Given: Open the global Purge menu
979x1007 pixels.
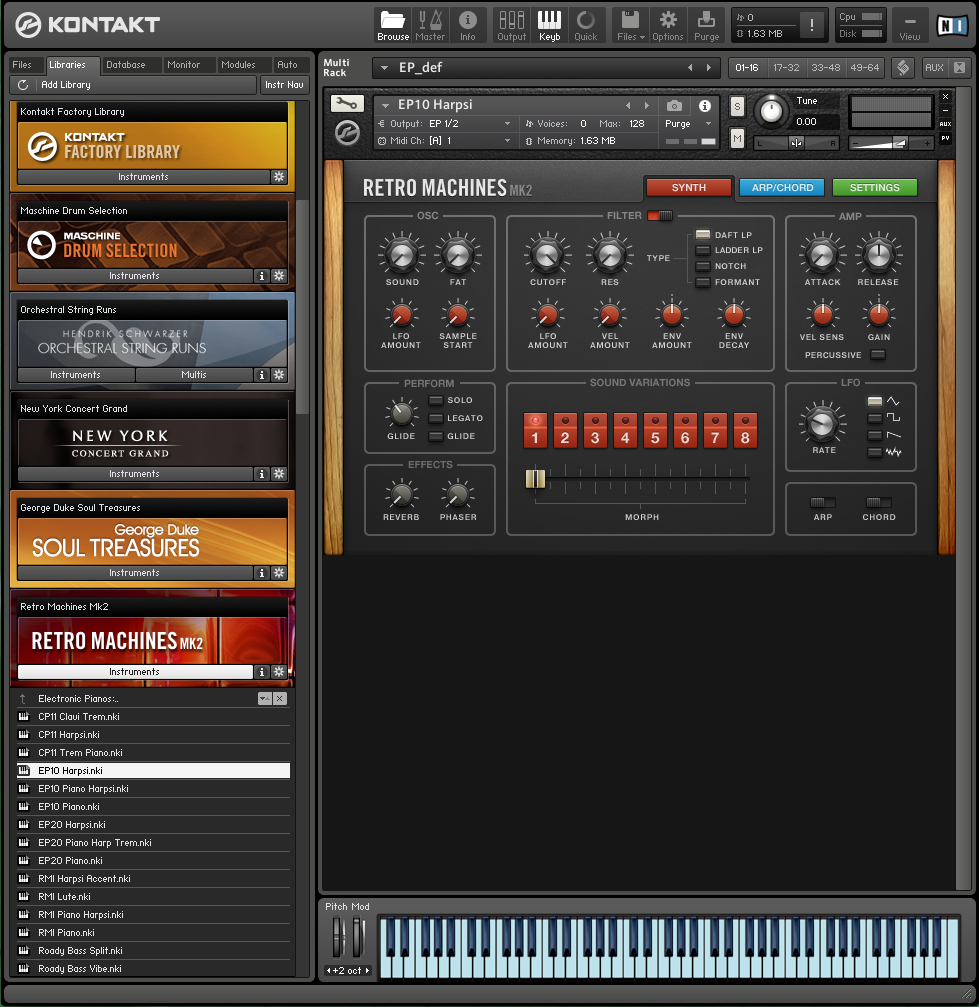Looking at the screenshot, I should pos(707,26).
